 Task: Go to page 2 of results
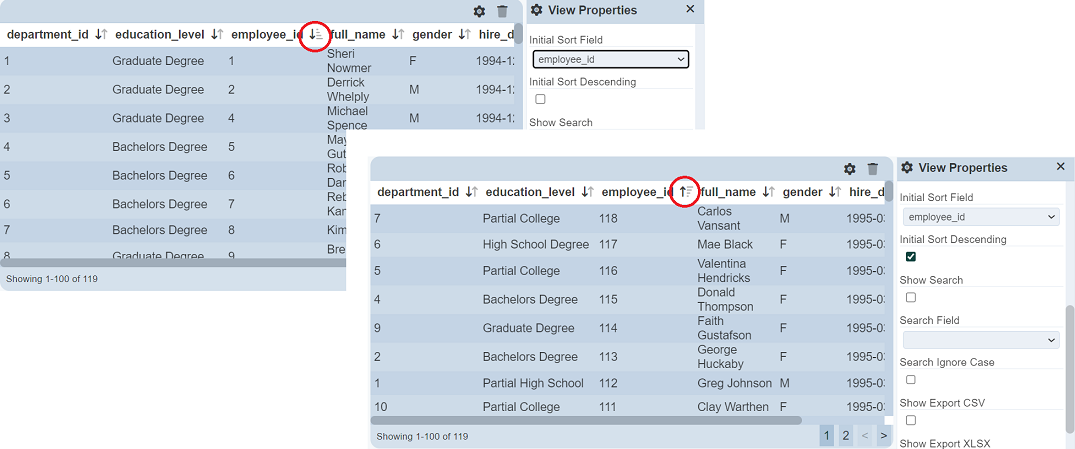click(846, 436)
